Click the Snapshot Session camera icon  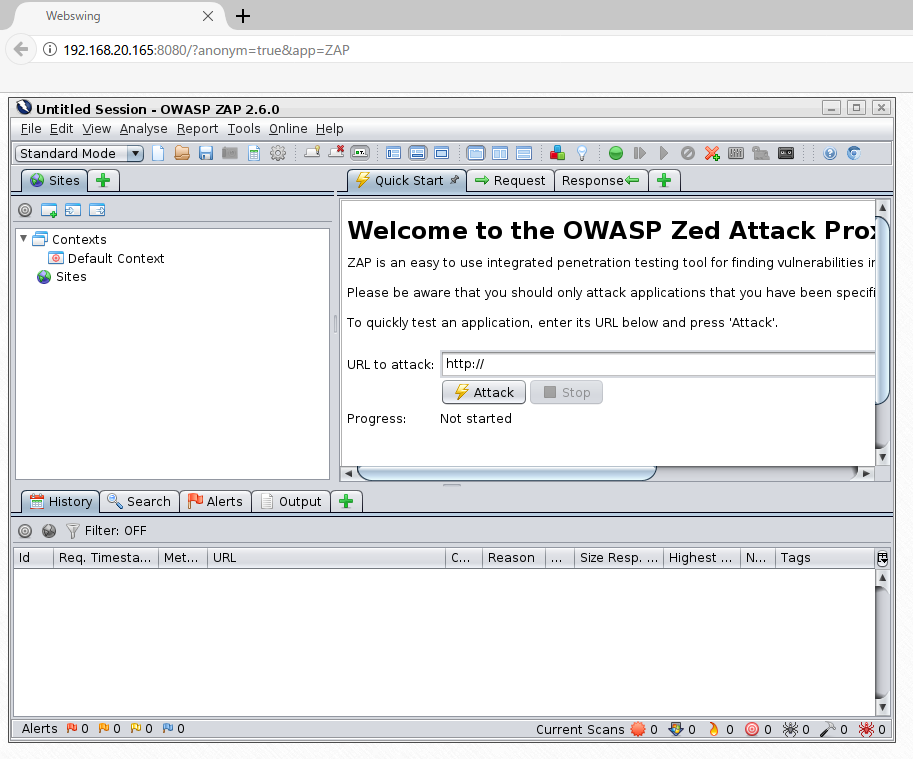(230, 153)
